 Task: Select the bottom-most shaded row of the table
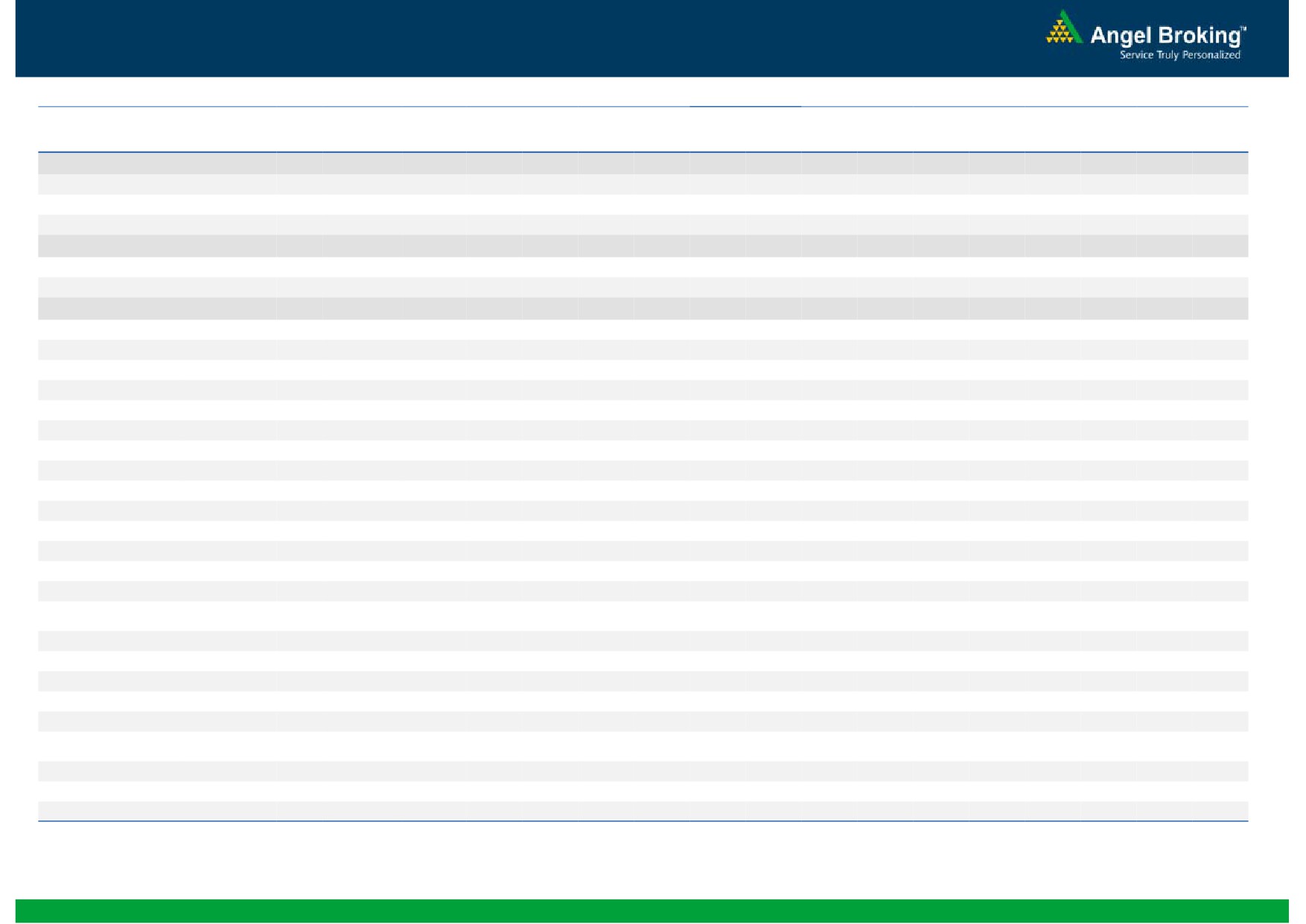point(643,810)
